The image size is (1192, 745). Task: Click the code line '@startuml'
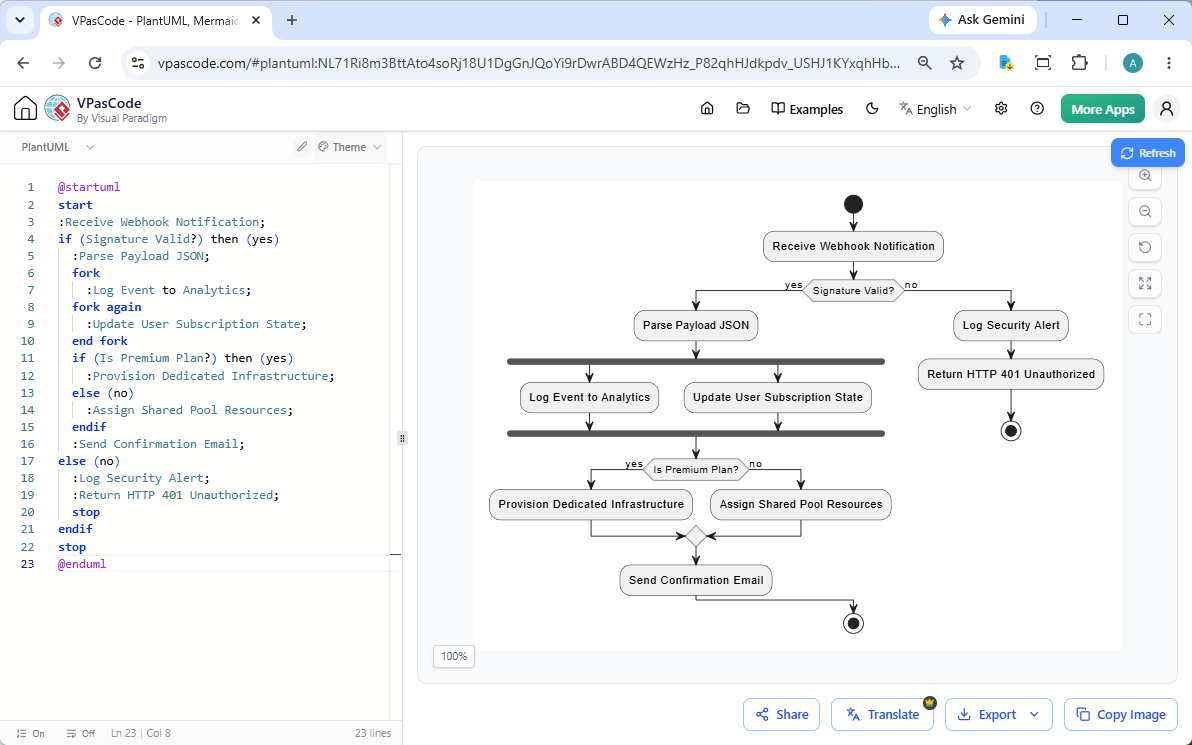click(89, 187)
